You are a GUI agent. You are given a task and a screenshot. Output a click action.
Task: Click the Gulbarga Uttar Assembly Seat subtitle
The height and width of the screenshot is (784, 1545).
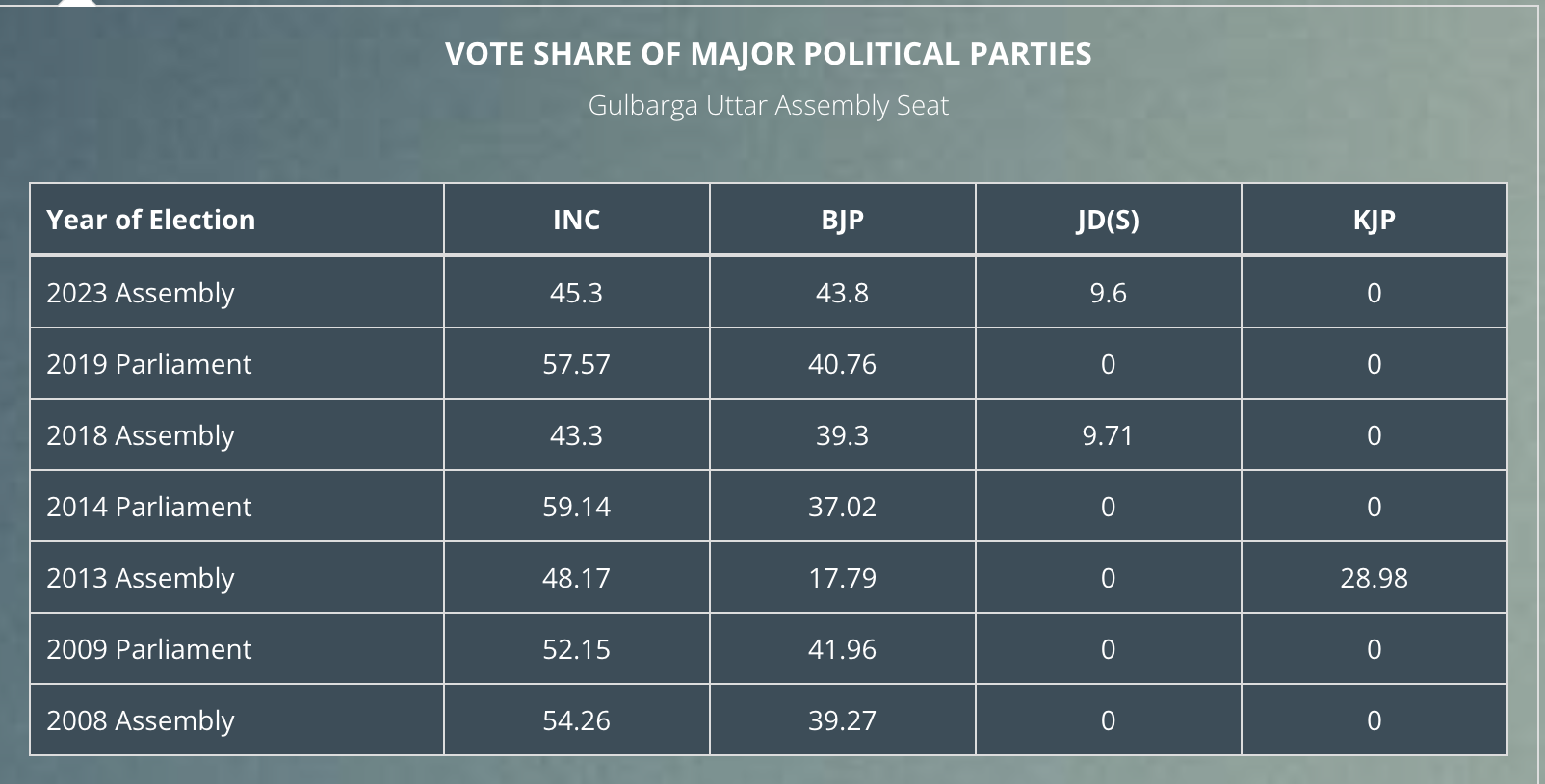coord(768,105)
